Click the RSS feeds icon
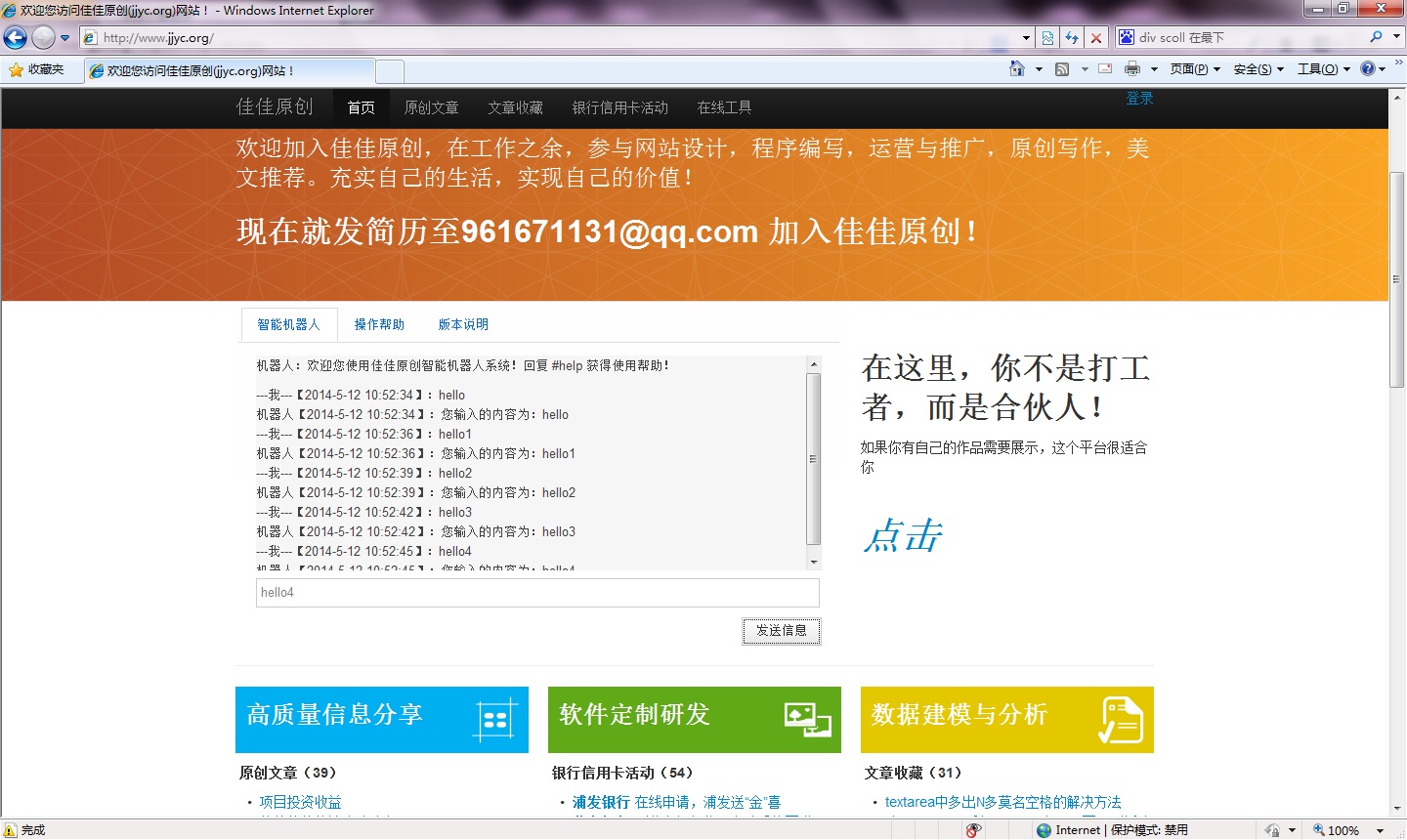Screen dimensions: 1407x840 point(1062,68)
